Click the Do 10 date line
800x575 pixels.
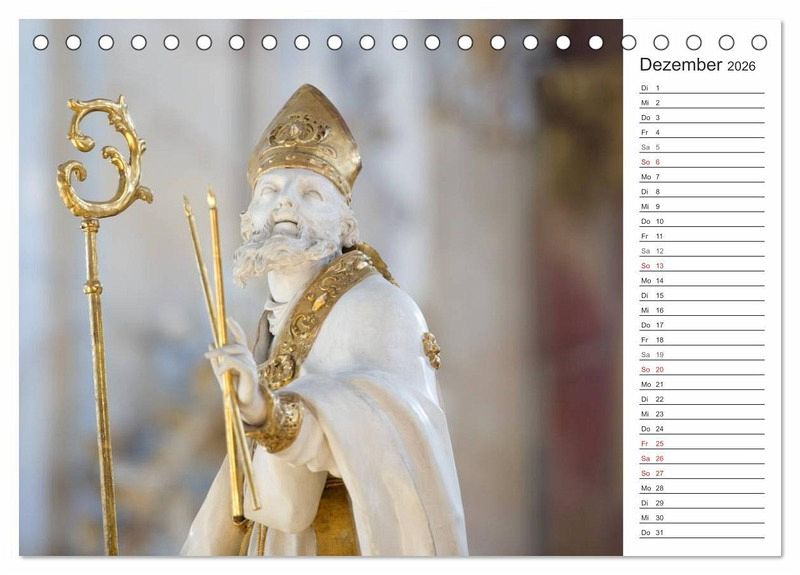tap(701, 221)
